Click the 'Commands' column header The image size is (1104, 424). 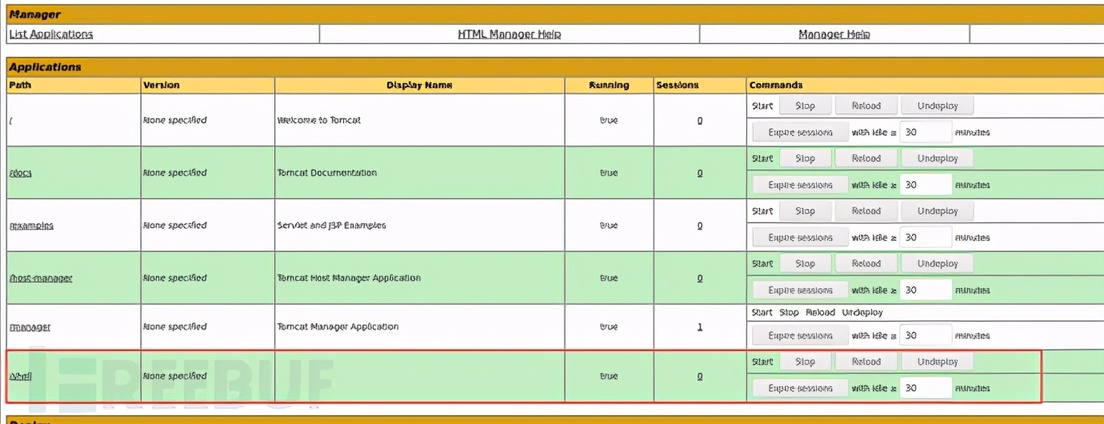[x=776, y=85]
